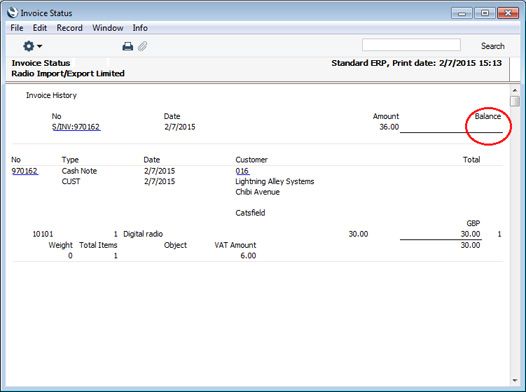Click the 'Radio Import/Export Limited' company name
Image resolution: width=526 pixels, height=392 pixels.
click(68, 73)
